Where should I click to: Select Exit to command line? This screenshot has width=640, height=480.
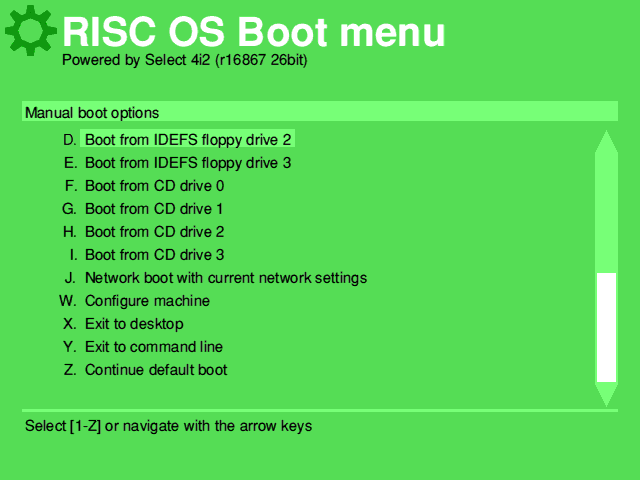(x=153, y=347)
